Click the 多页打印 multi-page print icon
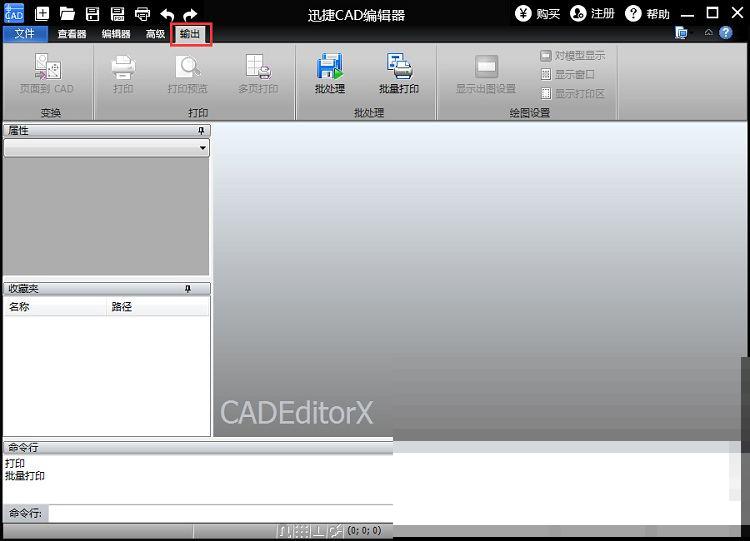Viewport: 750px width, 541px height. (x=258, y=66)
